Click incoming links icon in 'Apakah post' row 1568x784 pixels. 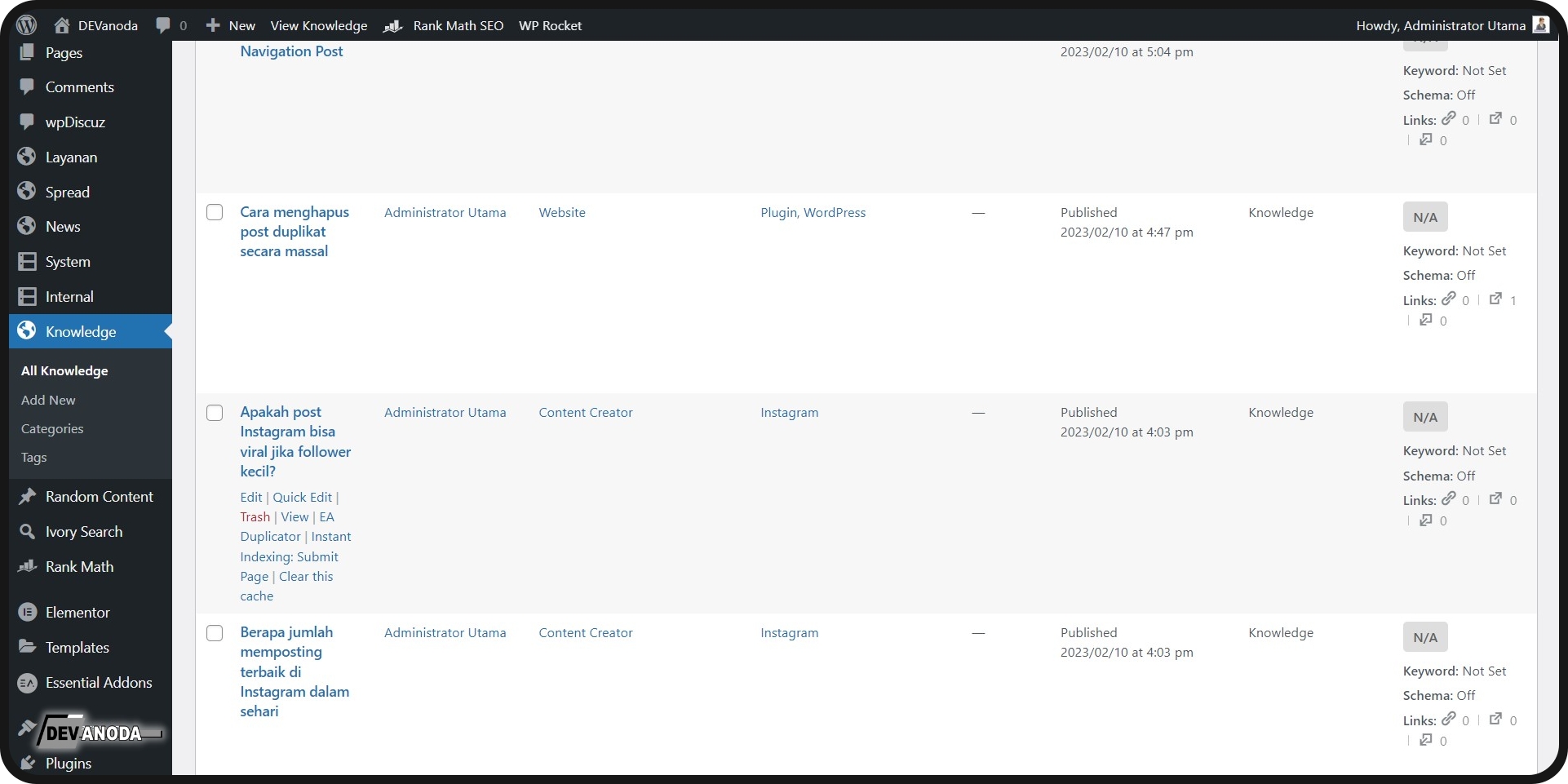(1425, 520)
